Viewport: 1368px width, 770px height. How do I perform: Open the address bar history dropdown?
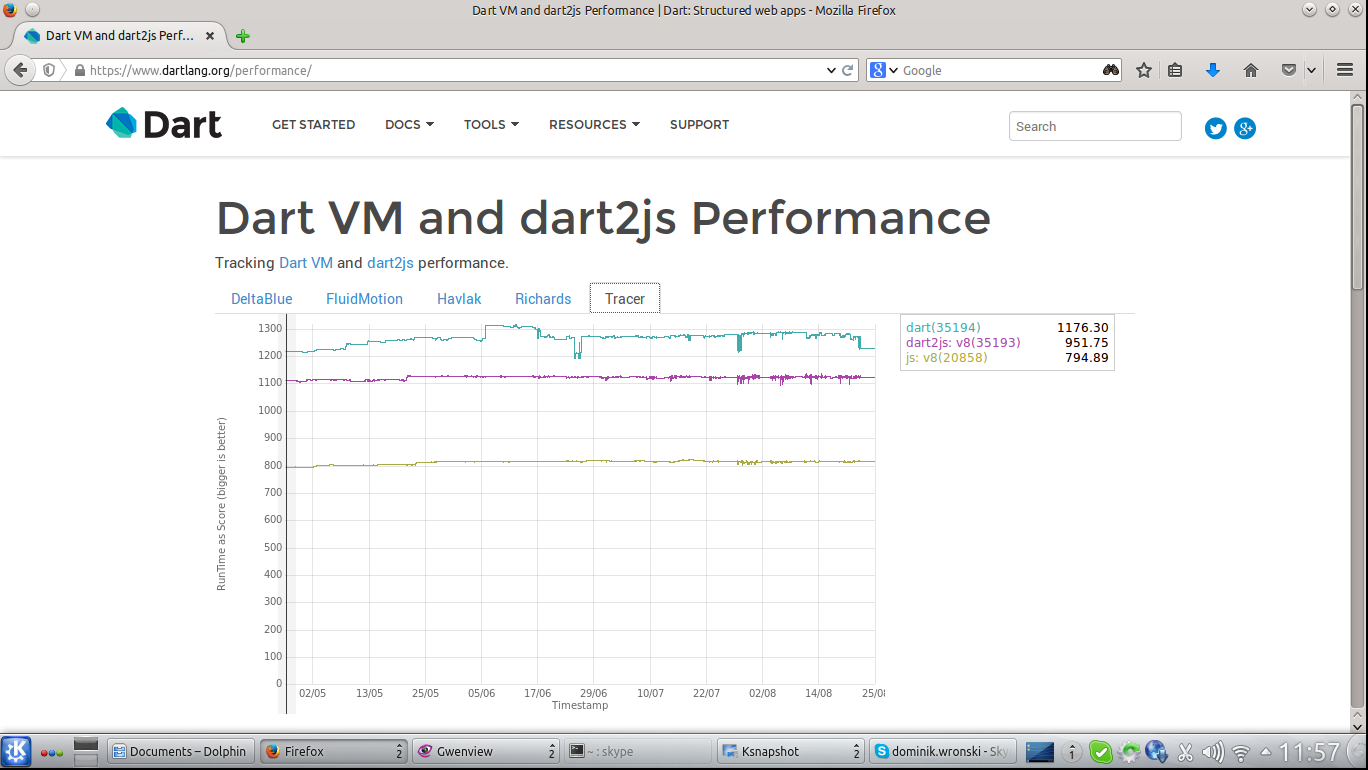click(831, 70)
